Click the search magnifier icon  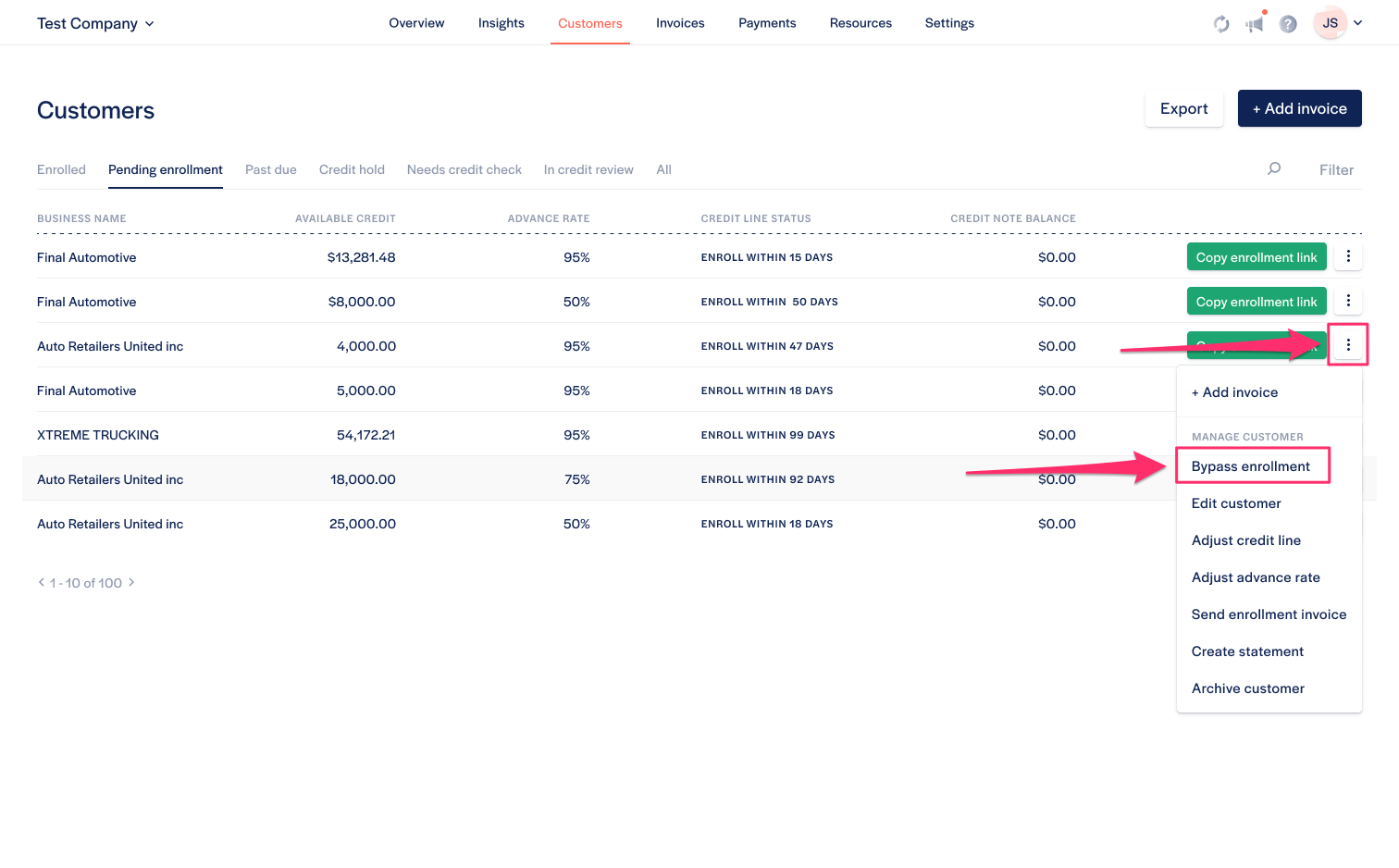click(1274, 168)
